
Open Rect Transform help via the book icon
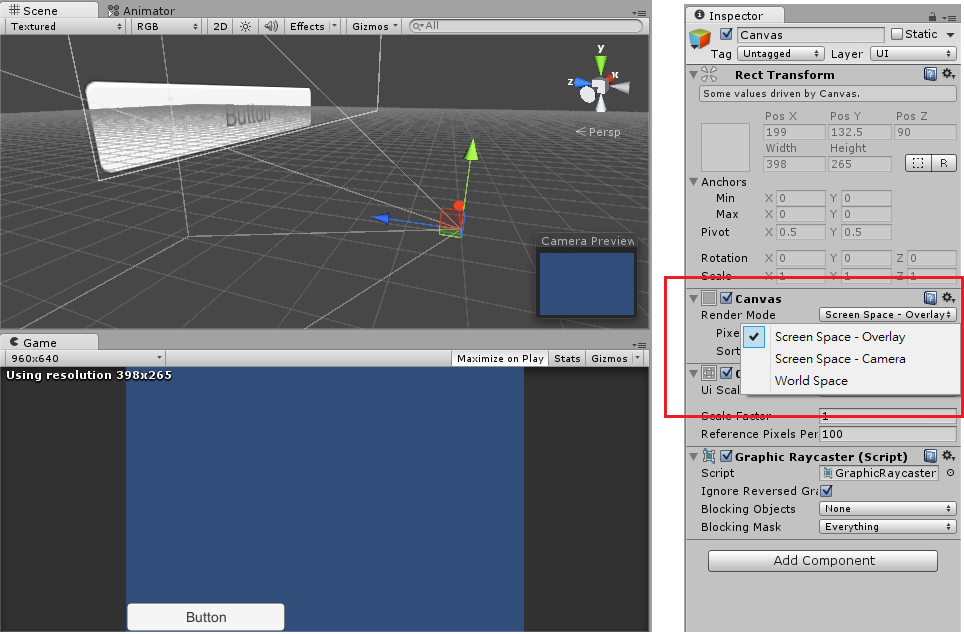(x=930, y=74)
